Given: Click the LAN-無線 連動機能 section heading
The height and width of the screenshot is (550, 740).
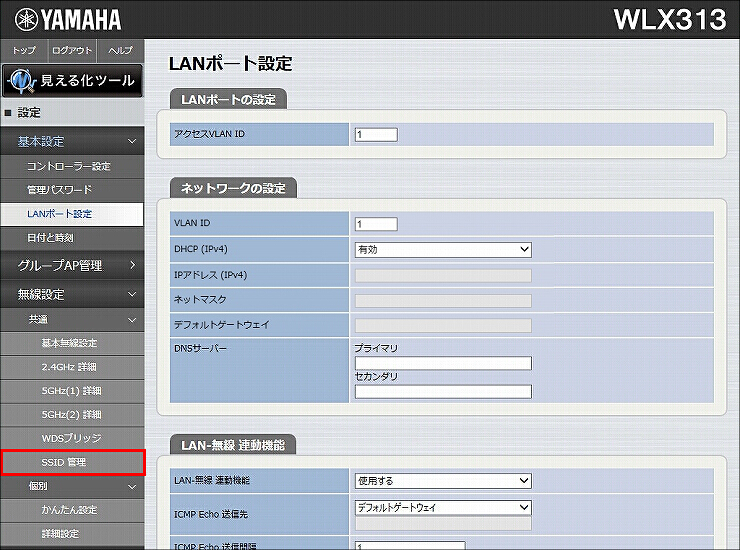Looking at the screenshot, I should pyautogui.click(x=233, y=445).
